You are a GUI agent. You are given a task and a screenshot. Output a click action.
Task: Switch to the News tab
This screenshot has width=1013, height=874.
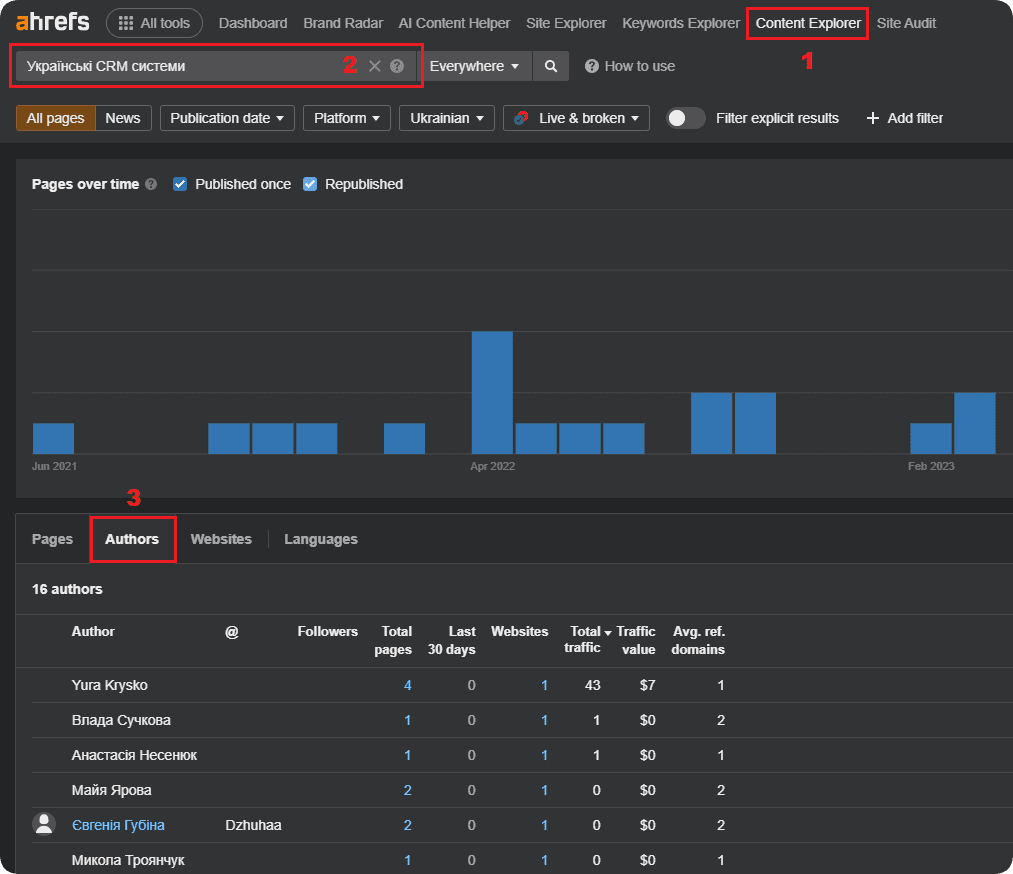(123, 118)
